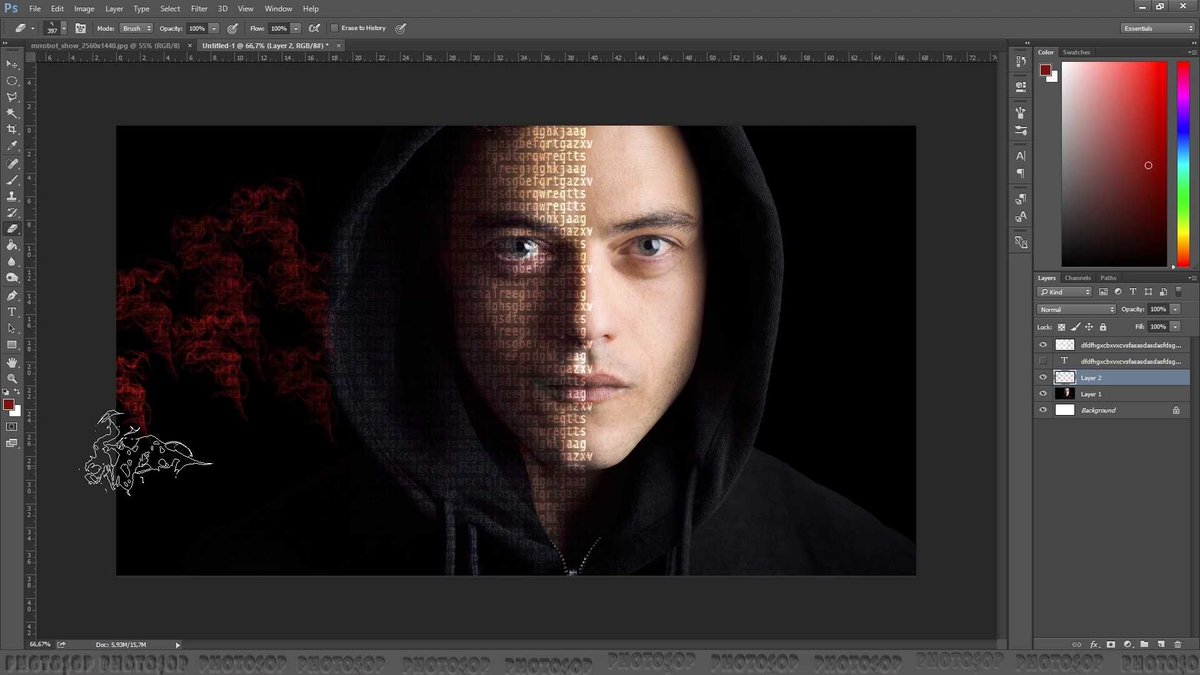The height and width of the screenshot is (675, 1200).
Task: Select the Path Selection tool
Action: pos(12,328)
